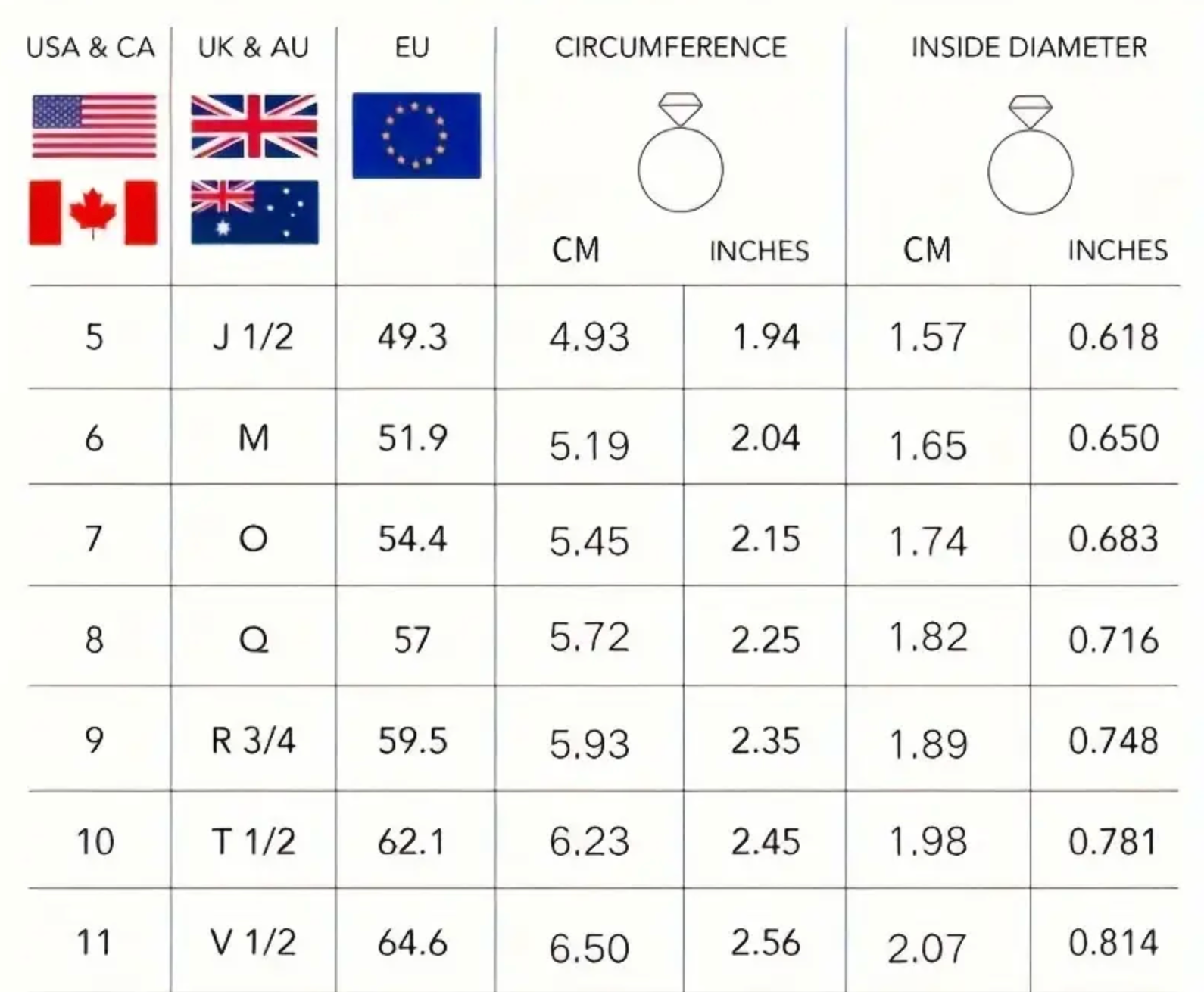Screen dimensions: 1204x992
Task: Select the United Kingdom Union Jack flag
Action: click(254, 126)
